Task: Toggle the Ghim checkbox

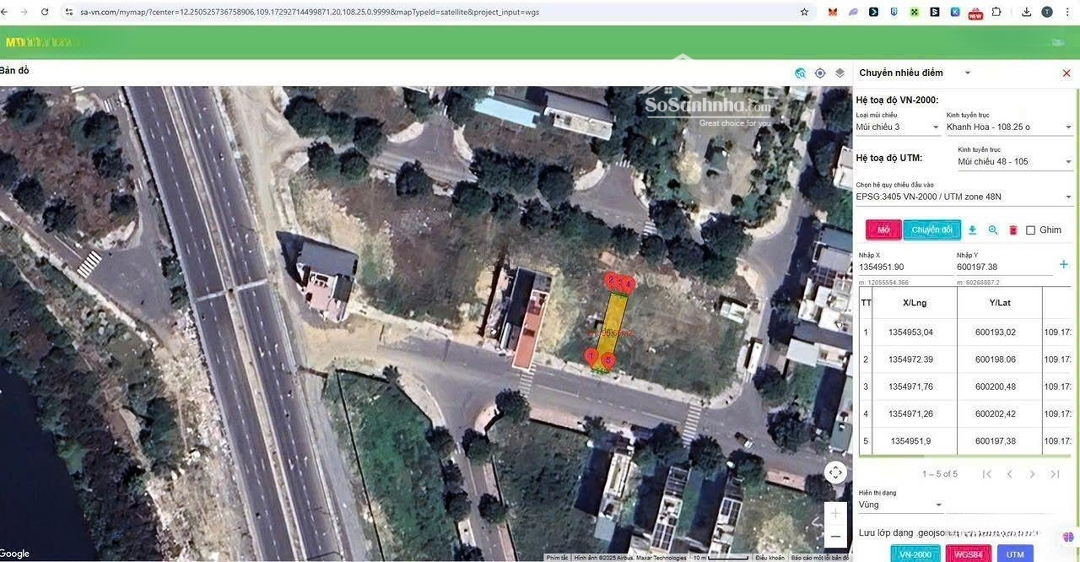Action: (x=1031, y=230)
